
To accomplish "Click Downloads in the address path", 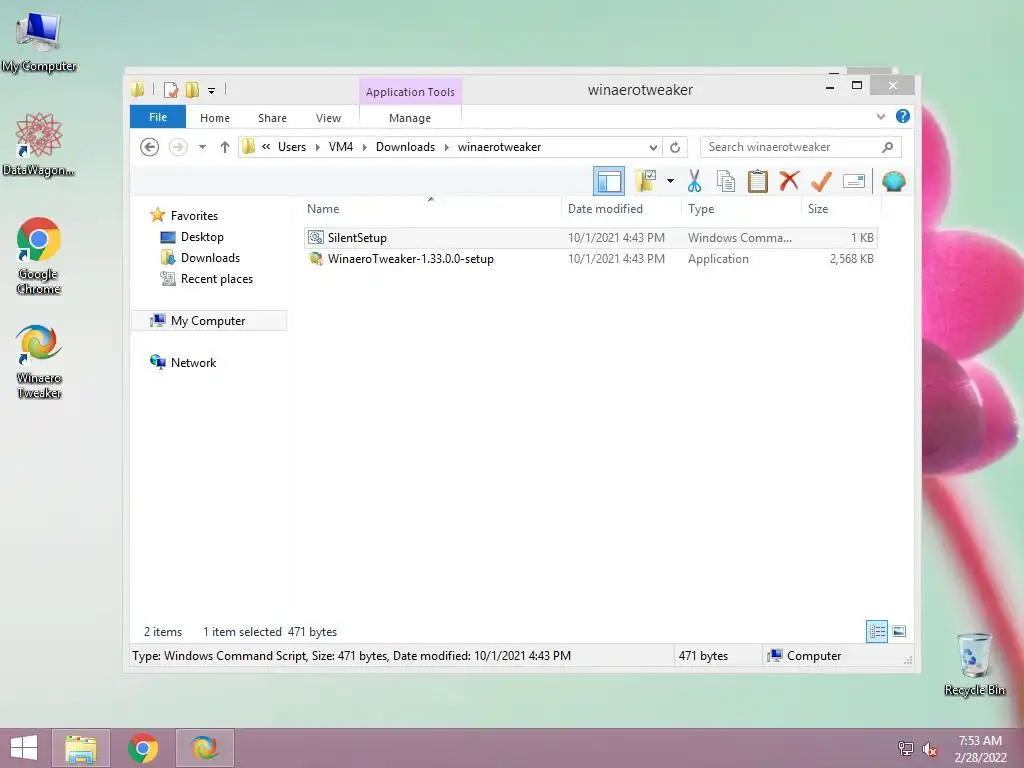I will pos(405,147).
